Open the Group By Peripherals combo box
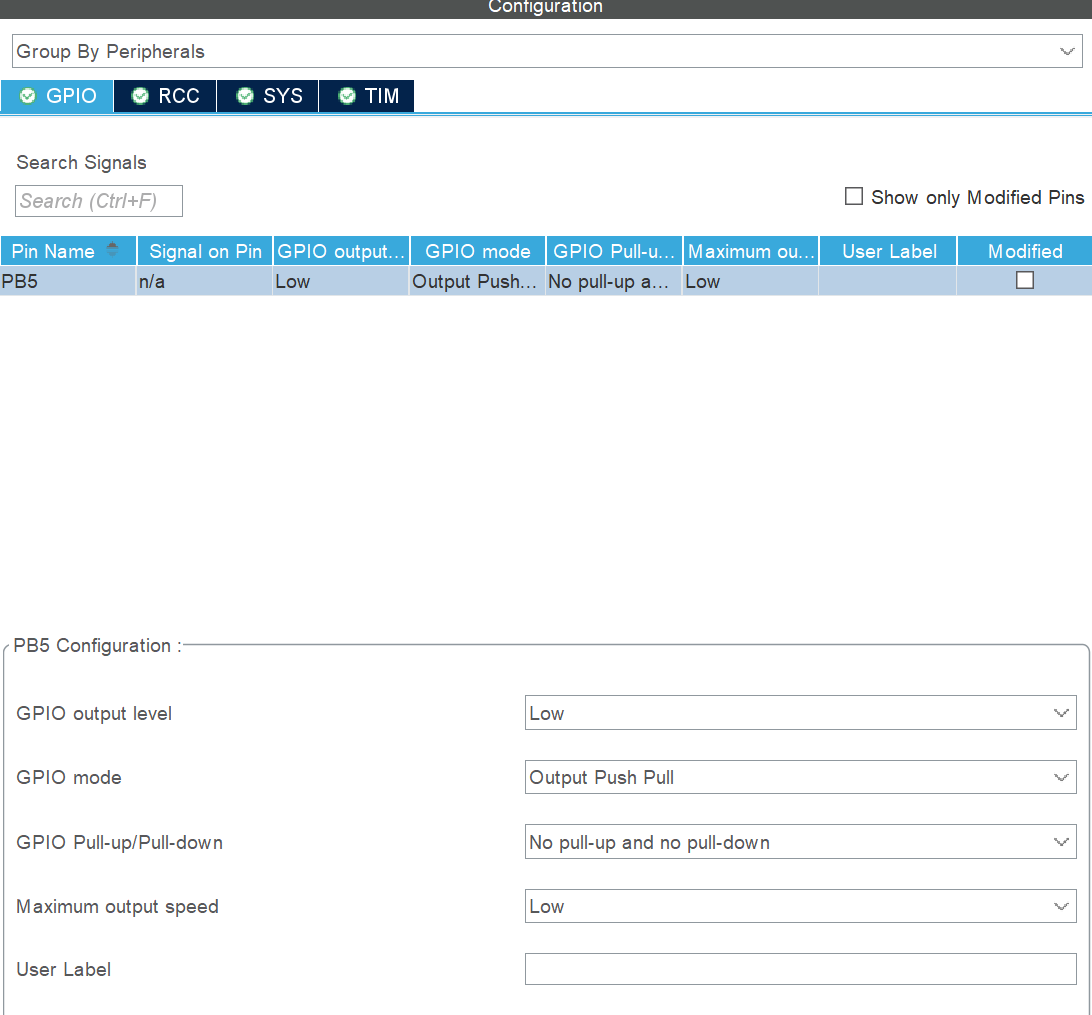1092x1015 pixels. tap(546, 51)
